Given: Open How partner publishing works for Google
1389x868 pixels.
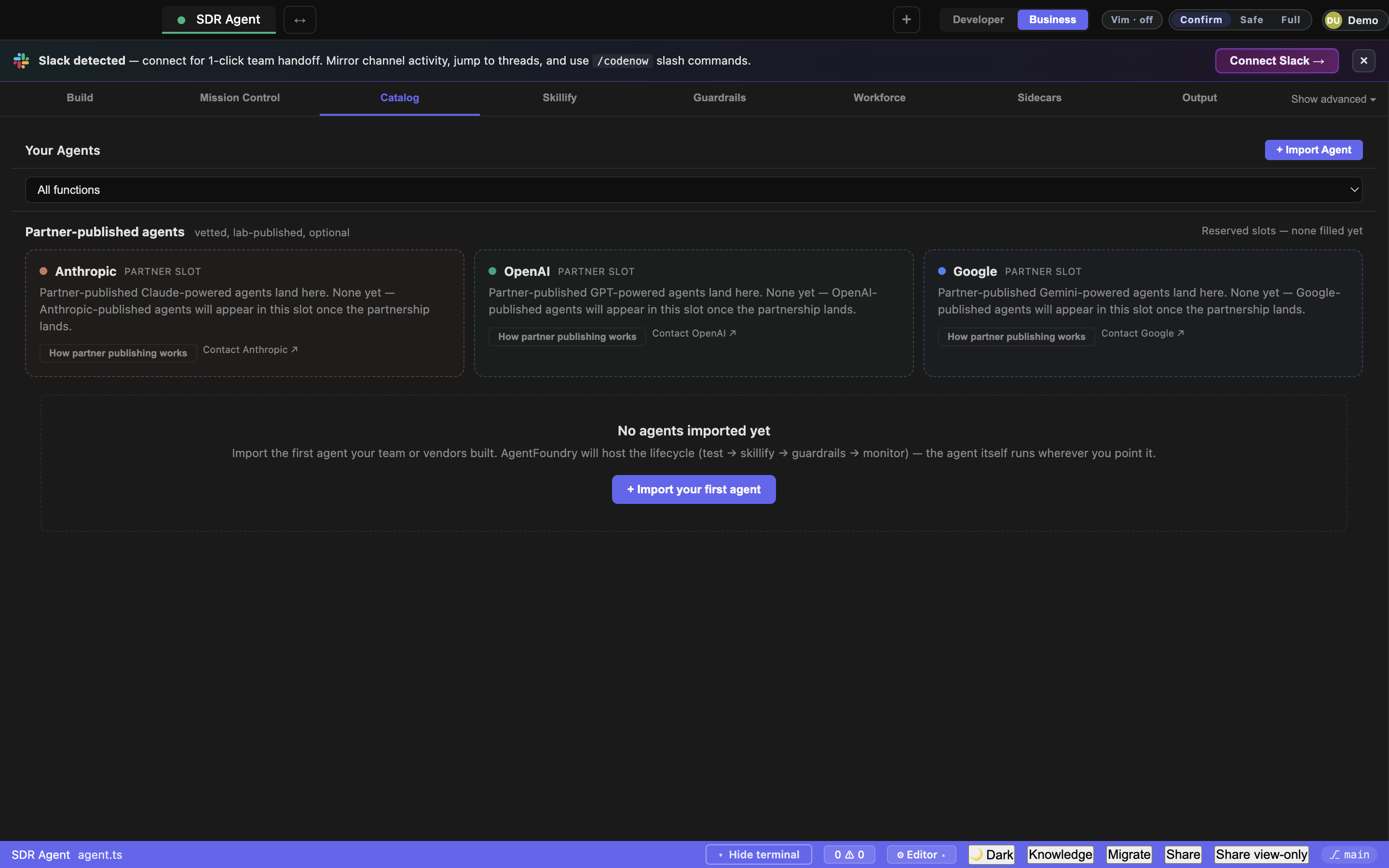Looking at the screenshot, I should 1016,337.
